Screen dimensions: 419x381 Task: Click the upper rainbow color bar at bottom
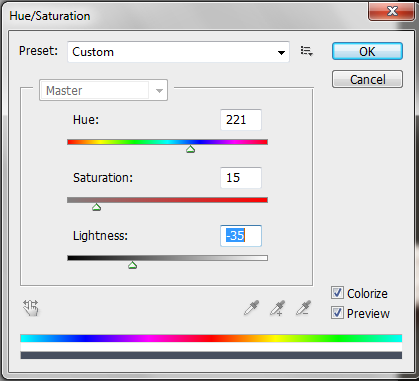pos(211,338)
